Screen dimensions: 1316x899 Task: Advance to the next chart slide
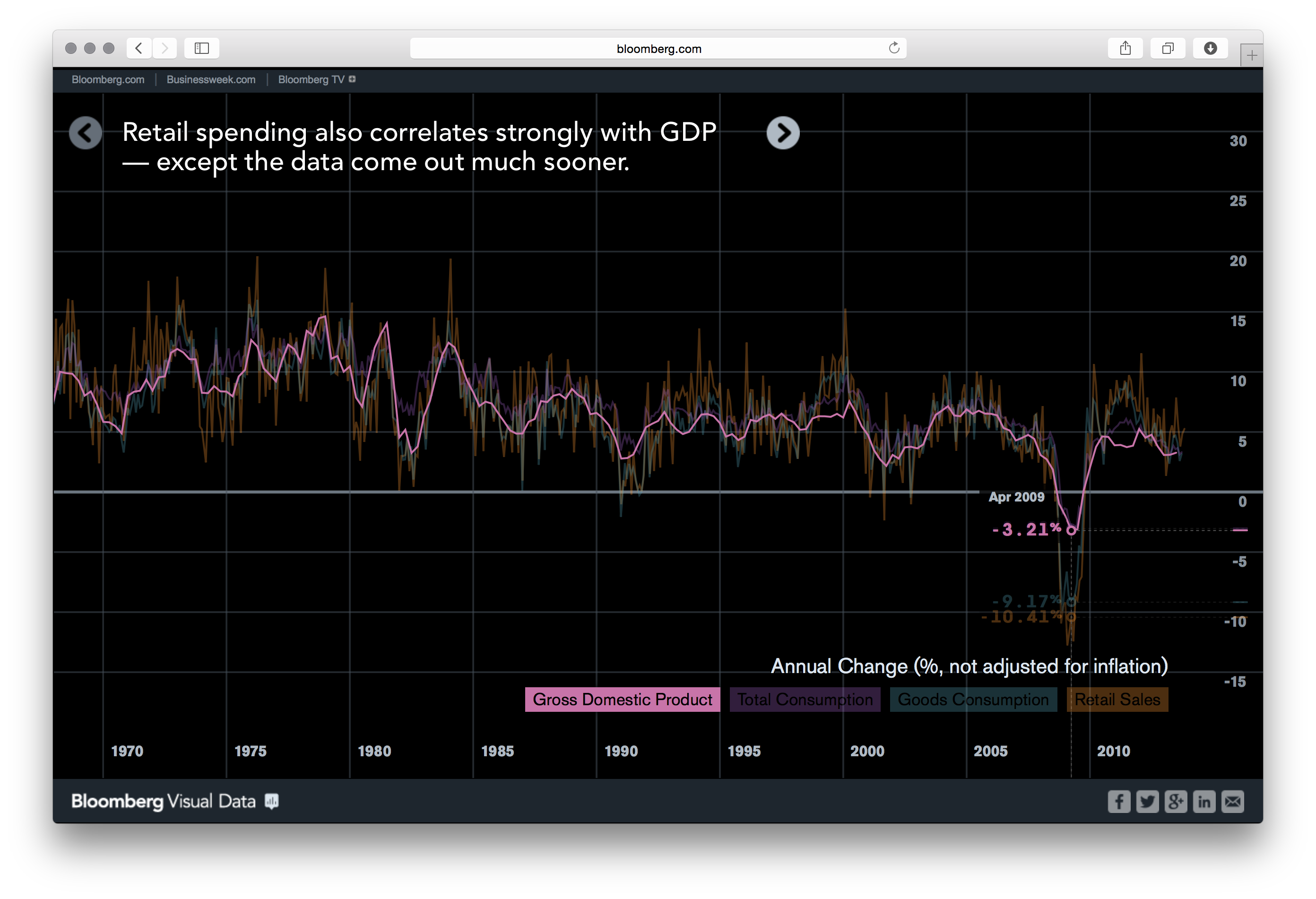click(784, 132)
